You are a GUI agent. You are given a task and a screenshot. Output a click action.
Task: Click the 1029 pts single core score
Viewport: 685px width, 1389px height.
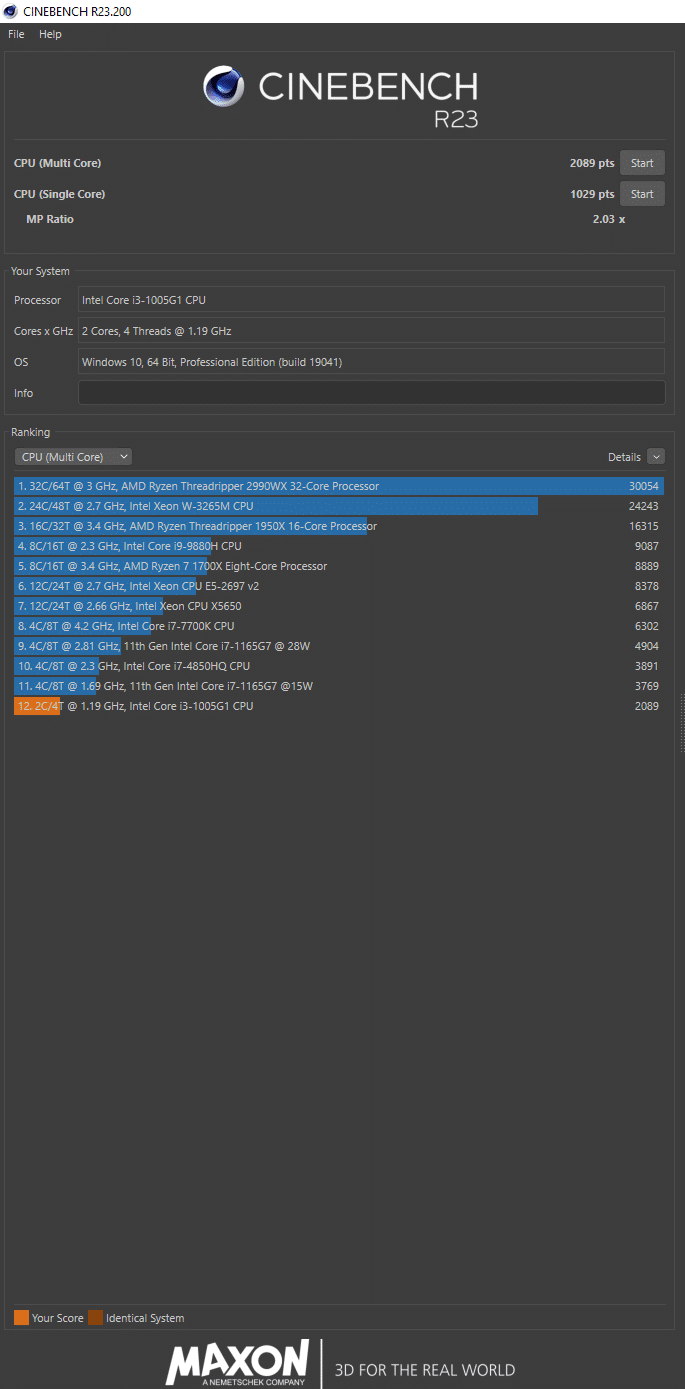(592, 194)
